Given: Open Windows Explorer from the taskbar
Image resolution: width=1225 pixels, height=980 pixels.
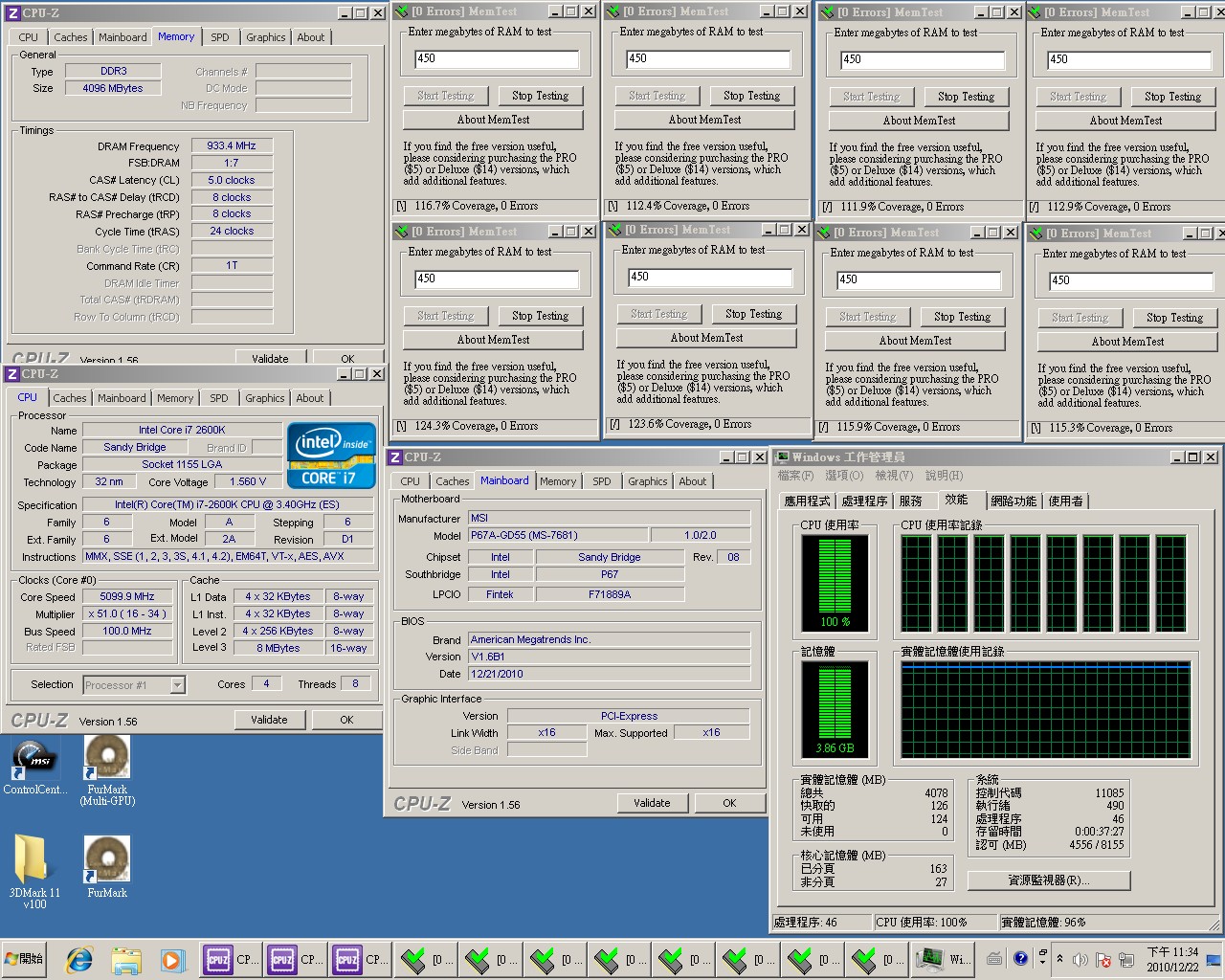Looking at the screenshot, I should point(126,959).
